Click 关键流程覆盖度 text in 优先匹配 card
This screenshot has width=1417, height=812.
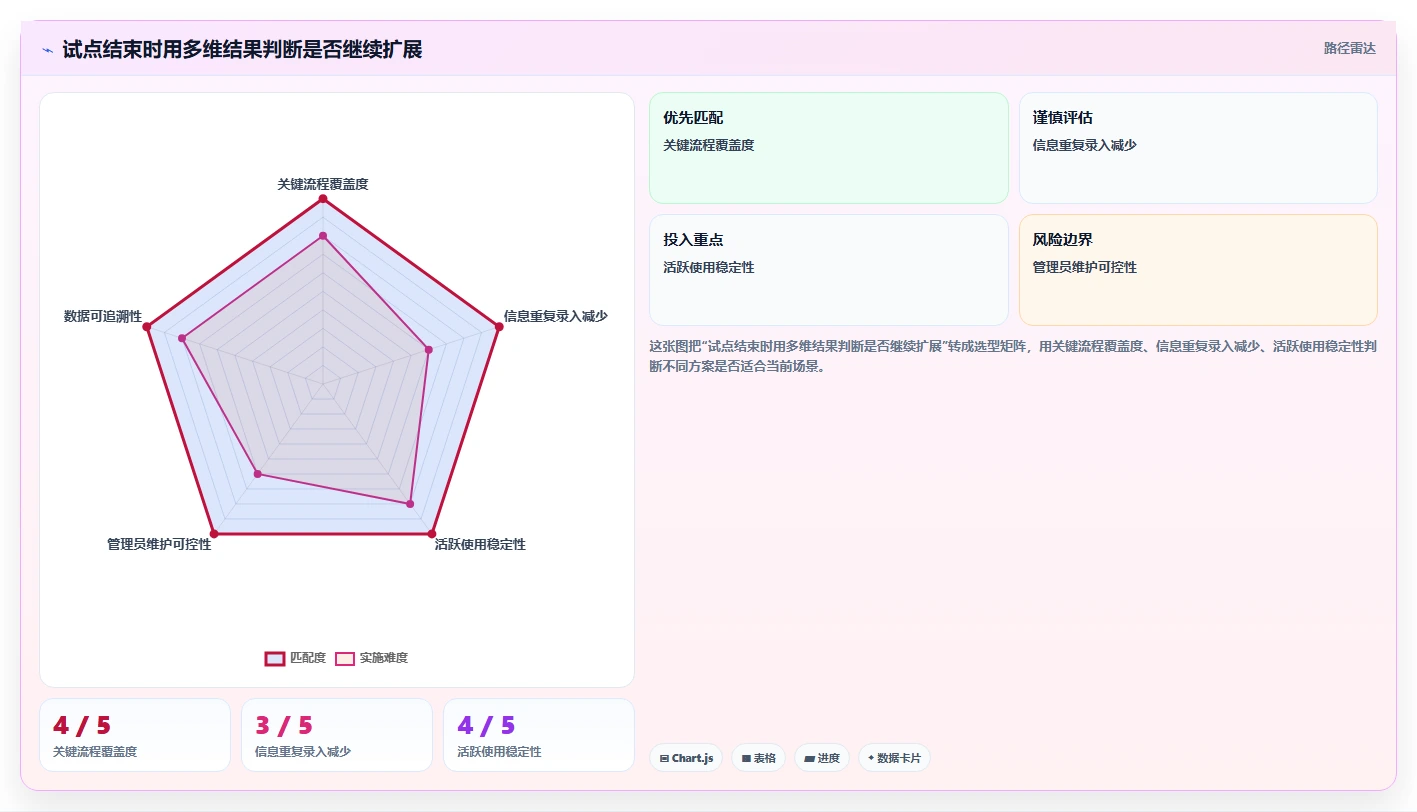coord(709,145)
